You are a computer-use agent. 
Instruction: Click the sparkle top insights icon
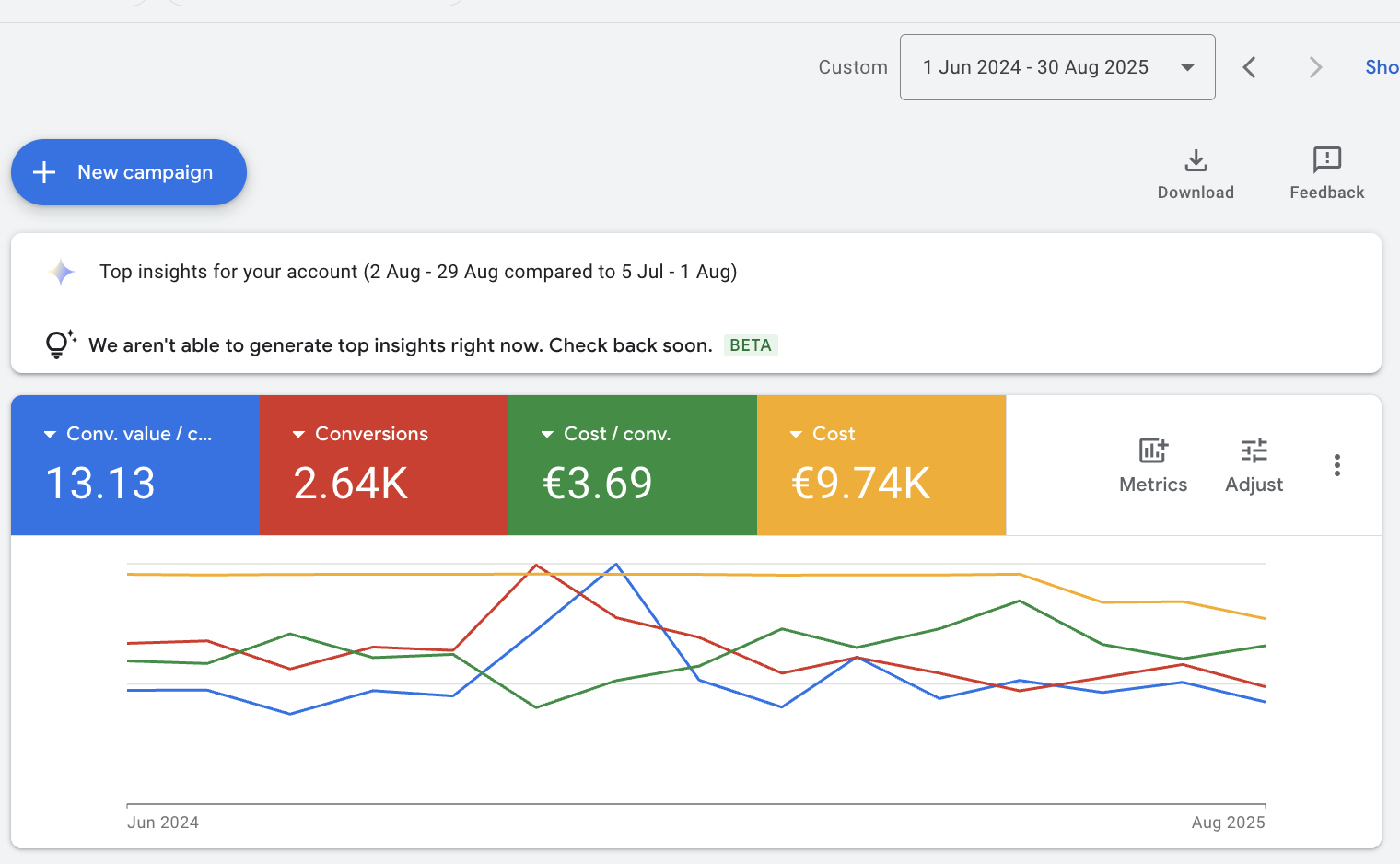pyautogui.click(x=62, y=272)
